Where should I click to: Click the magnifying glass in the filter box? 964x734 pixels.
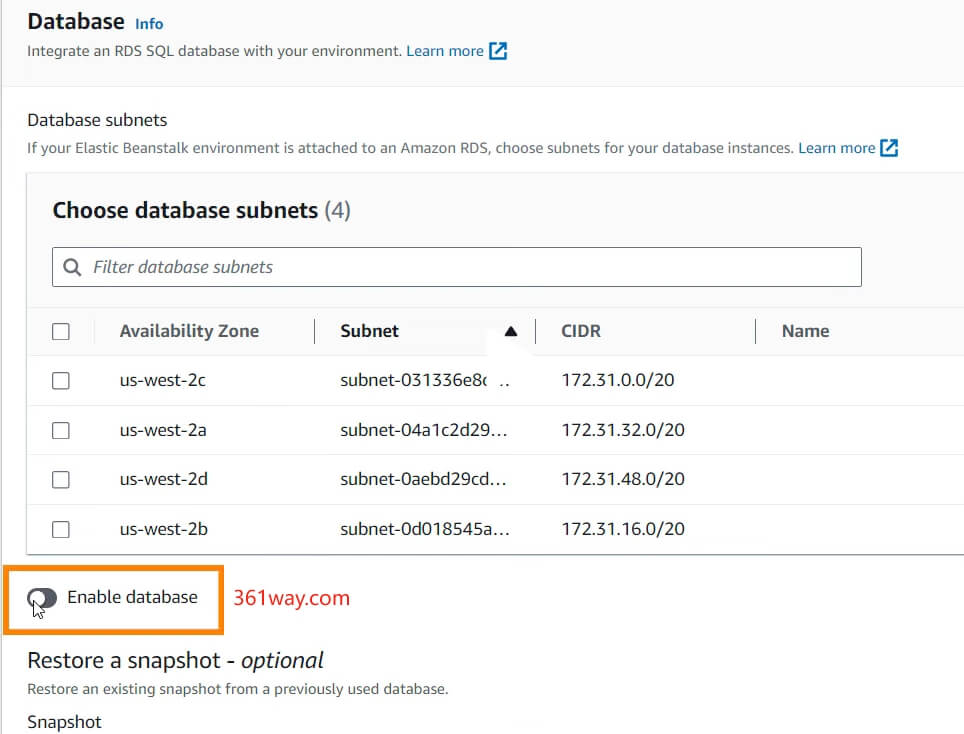pos(71,267)
